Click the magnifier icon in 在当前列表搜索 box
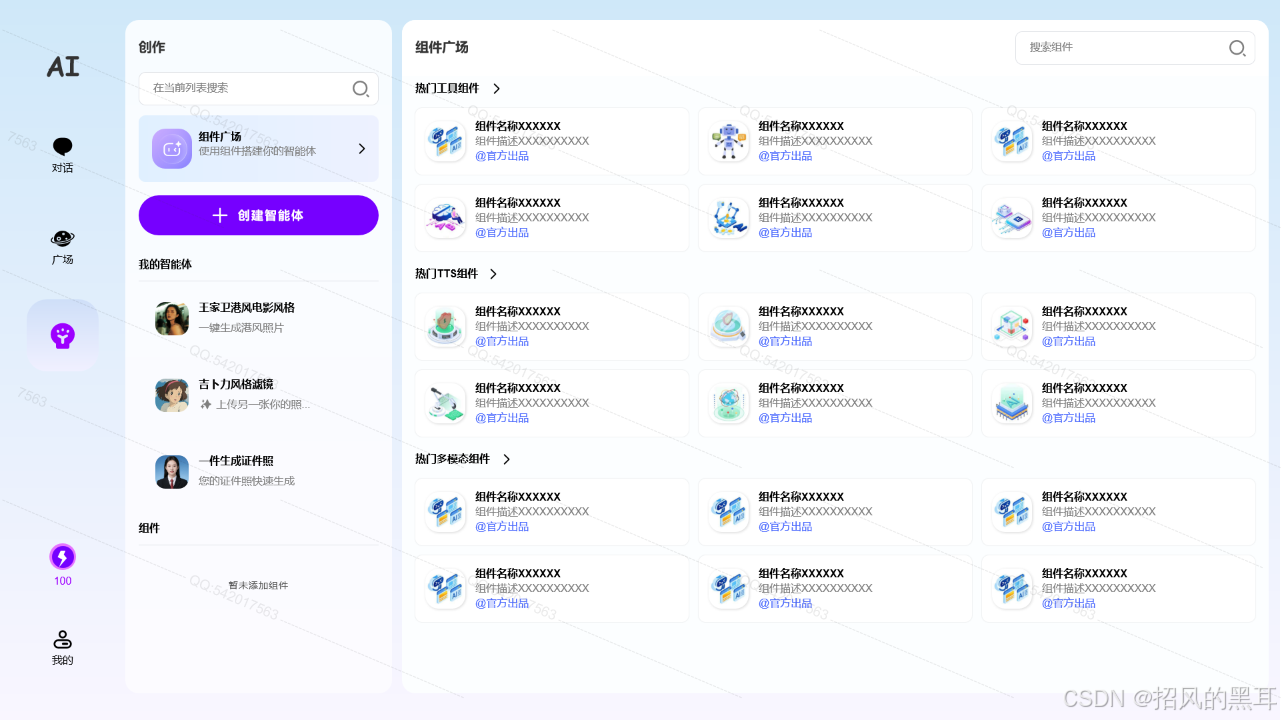 (x=361, y=89)
